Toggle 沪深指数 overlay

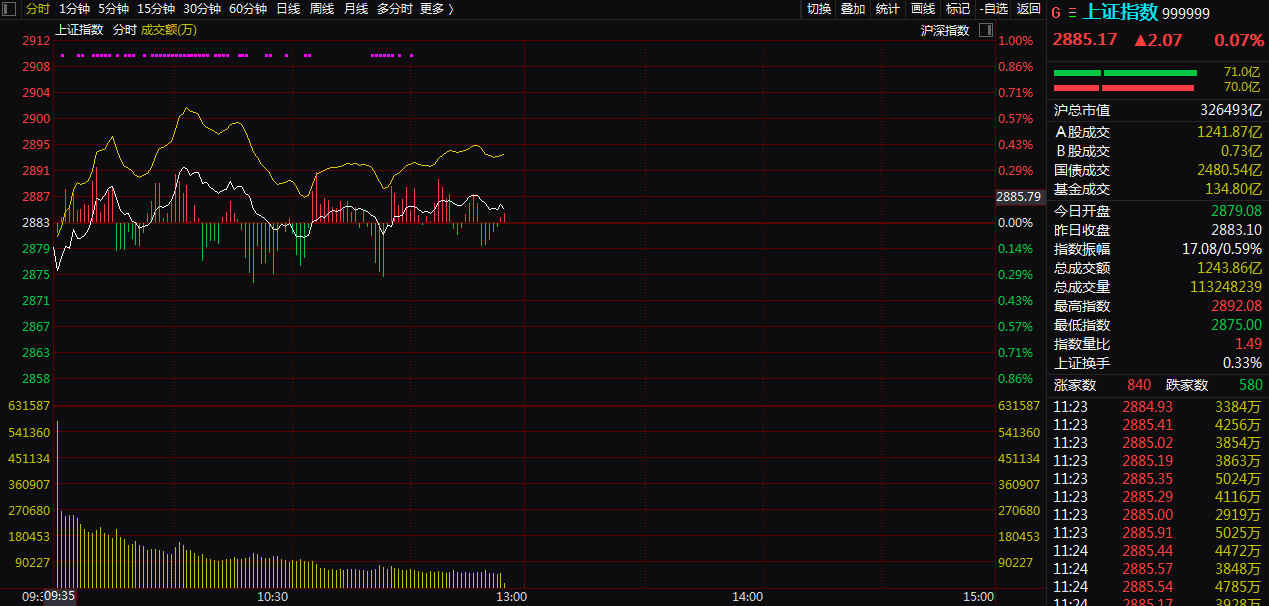coord(945,30)
